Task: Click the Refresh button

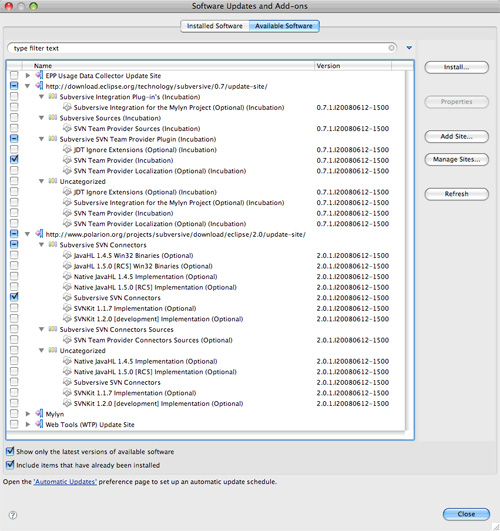Action: click(x=456, y=194)
